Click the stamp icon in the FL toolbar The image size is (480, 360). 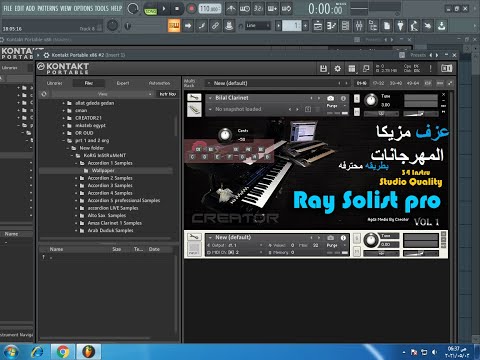point(229,26)
